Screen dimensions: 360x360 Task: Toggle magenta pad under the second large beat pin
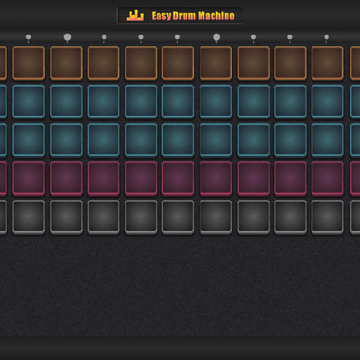click(216, 178)
